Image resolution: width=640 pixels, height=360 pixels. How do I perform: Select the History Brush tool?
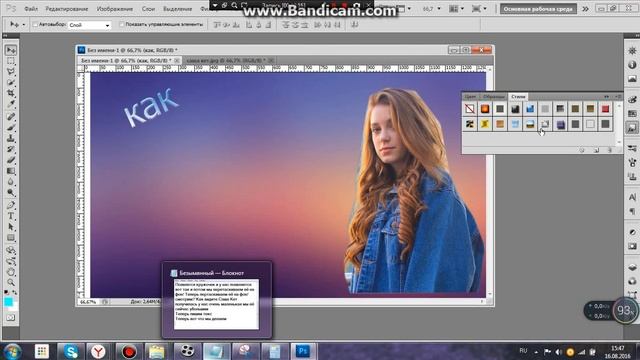coord(11,149)
